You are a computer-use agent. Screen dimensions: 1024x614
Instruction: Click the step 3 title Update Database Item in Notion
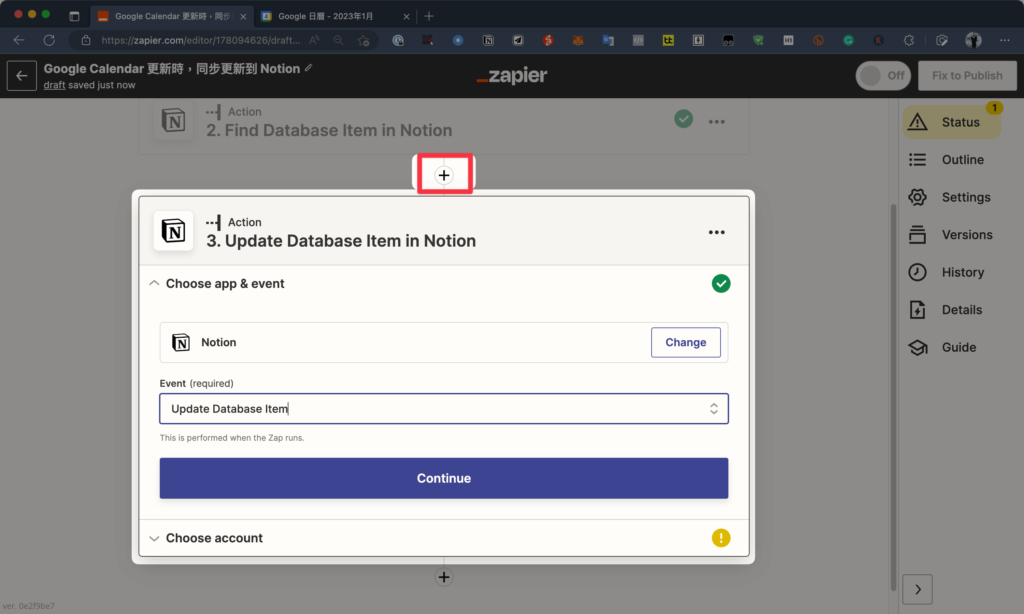[x=341, y=241]
